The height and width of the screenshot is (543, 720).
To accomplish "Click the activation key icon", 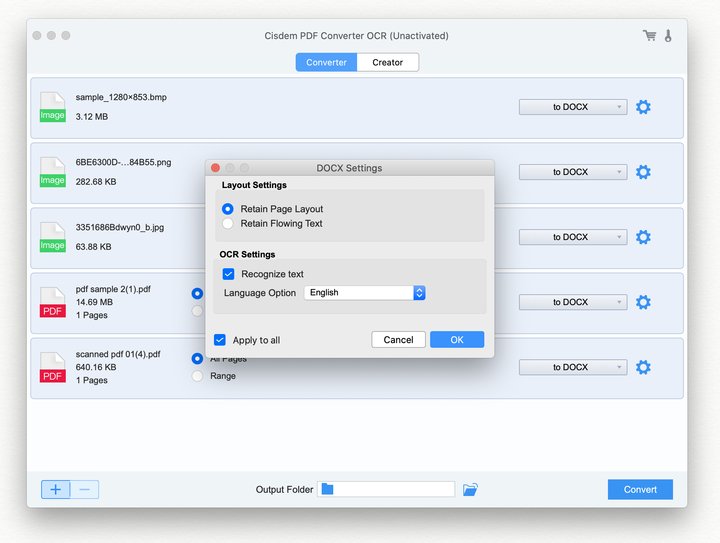I will [x=668, y=36].
